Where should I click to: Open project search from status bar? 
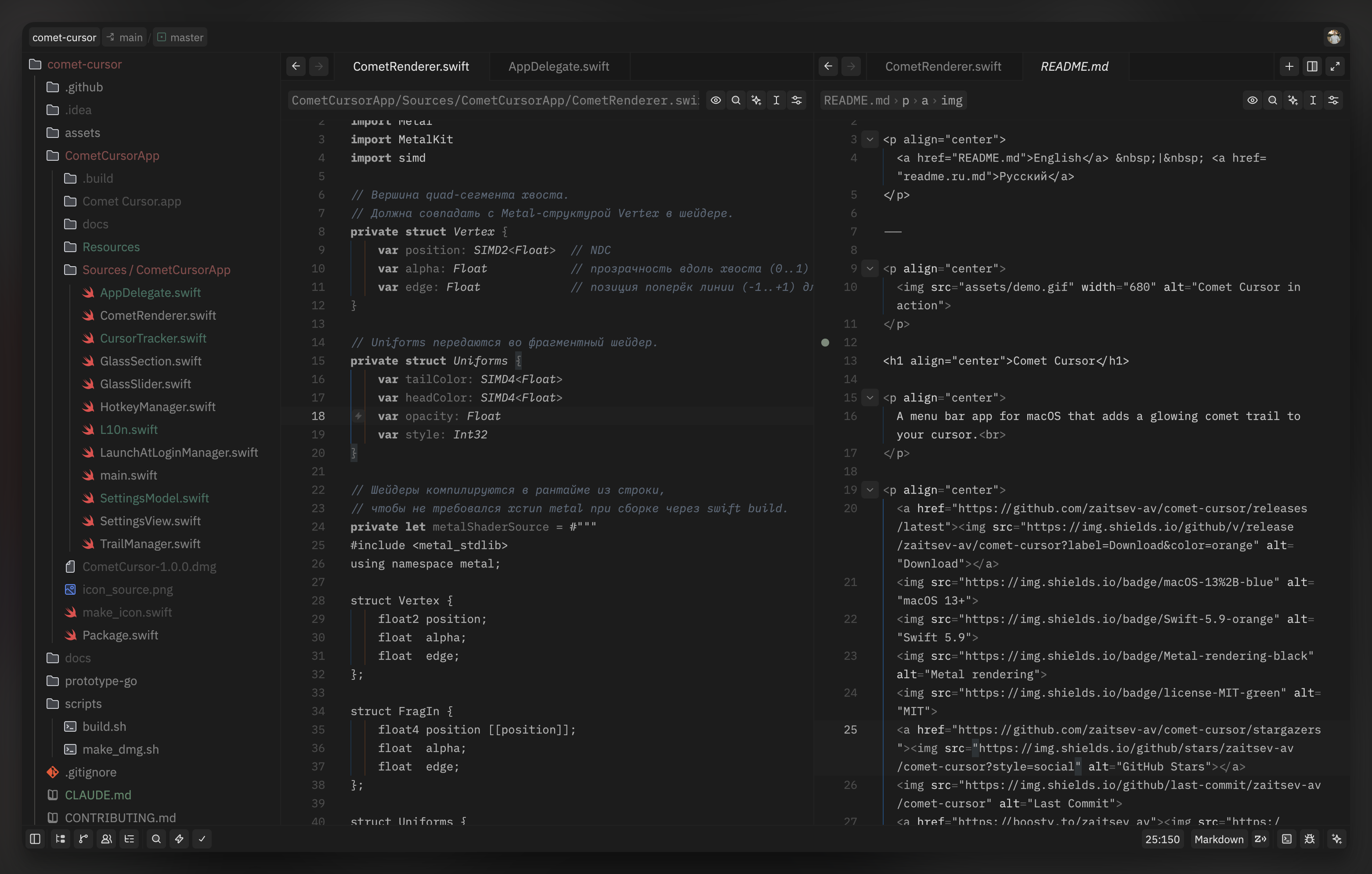point(156,839)
